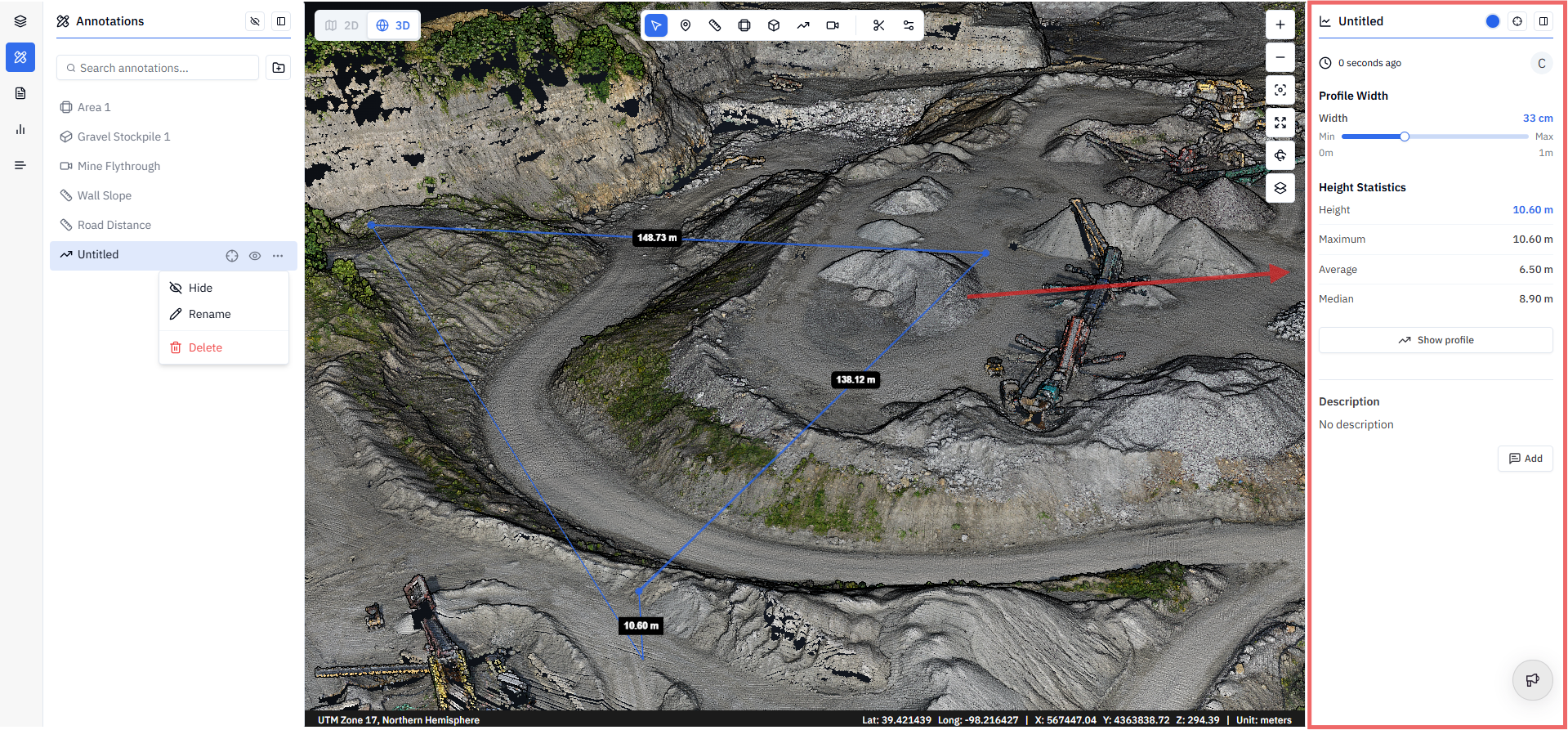
Task: Select the ruler distance measurement tool
Action: pyautogui.click(x=715, y=25)
